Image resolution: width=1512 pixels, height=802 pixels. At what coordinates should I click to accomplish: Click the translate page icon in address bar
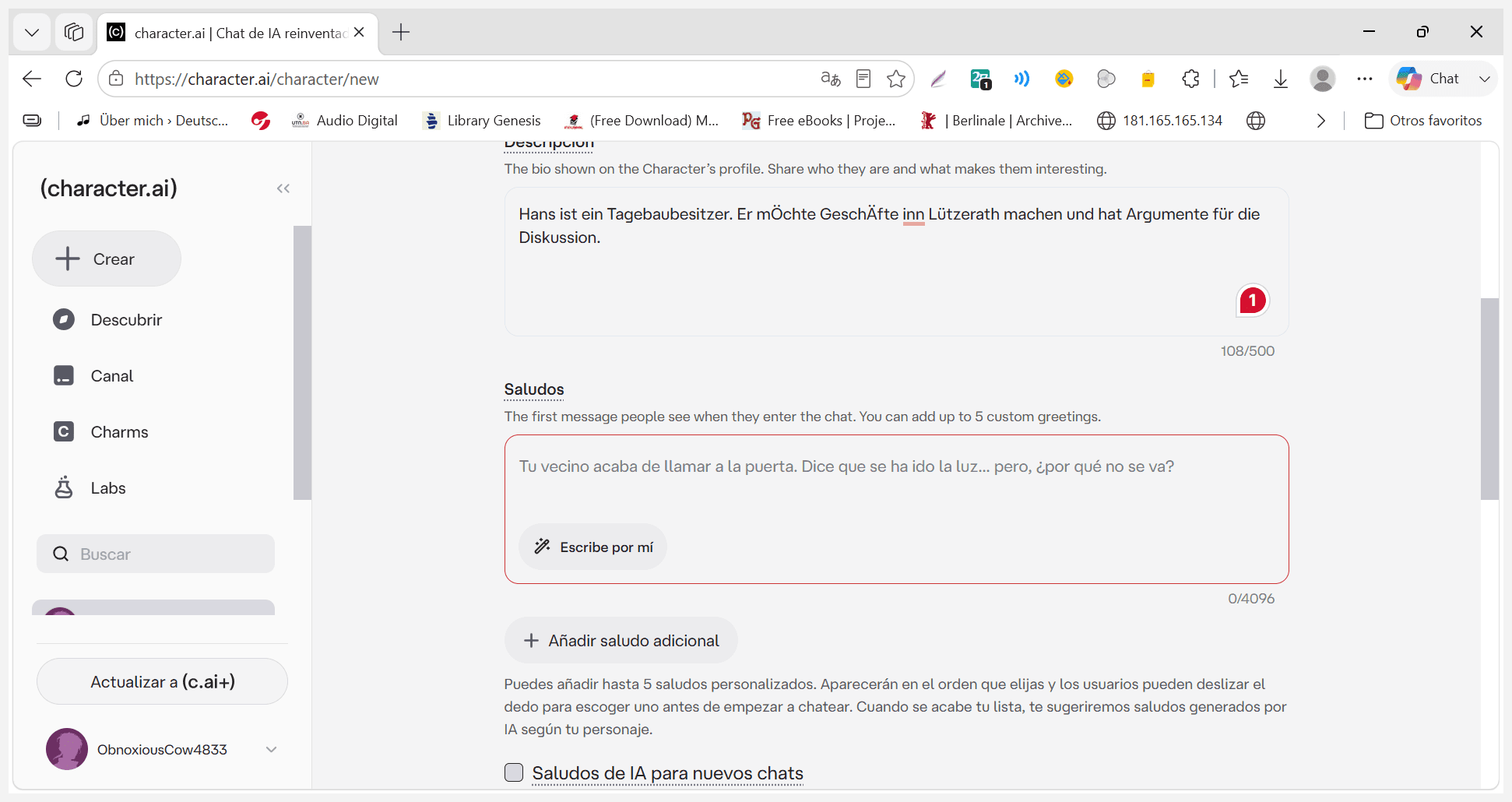[830, 79]
